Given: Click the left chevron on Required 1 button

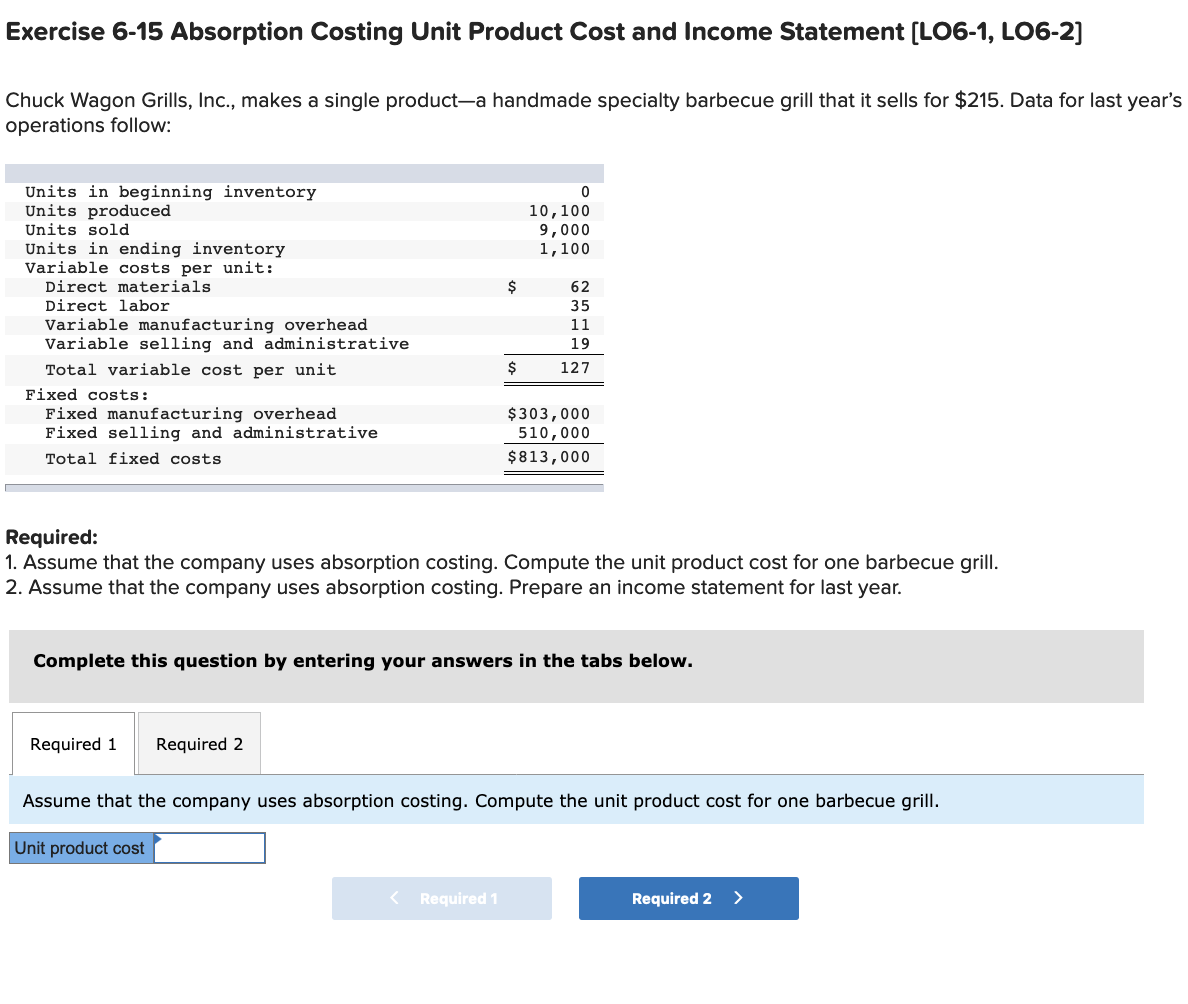Looking at the screenshot, I should pos(393,898).
